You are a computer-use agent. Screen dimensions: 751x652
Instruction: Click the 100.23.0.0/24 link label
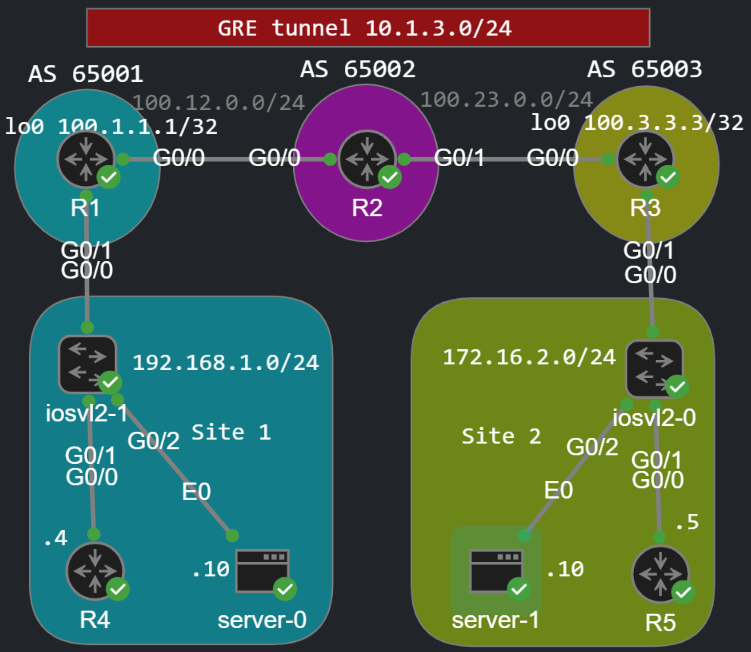(507, 100)
